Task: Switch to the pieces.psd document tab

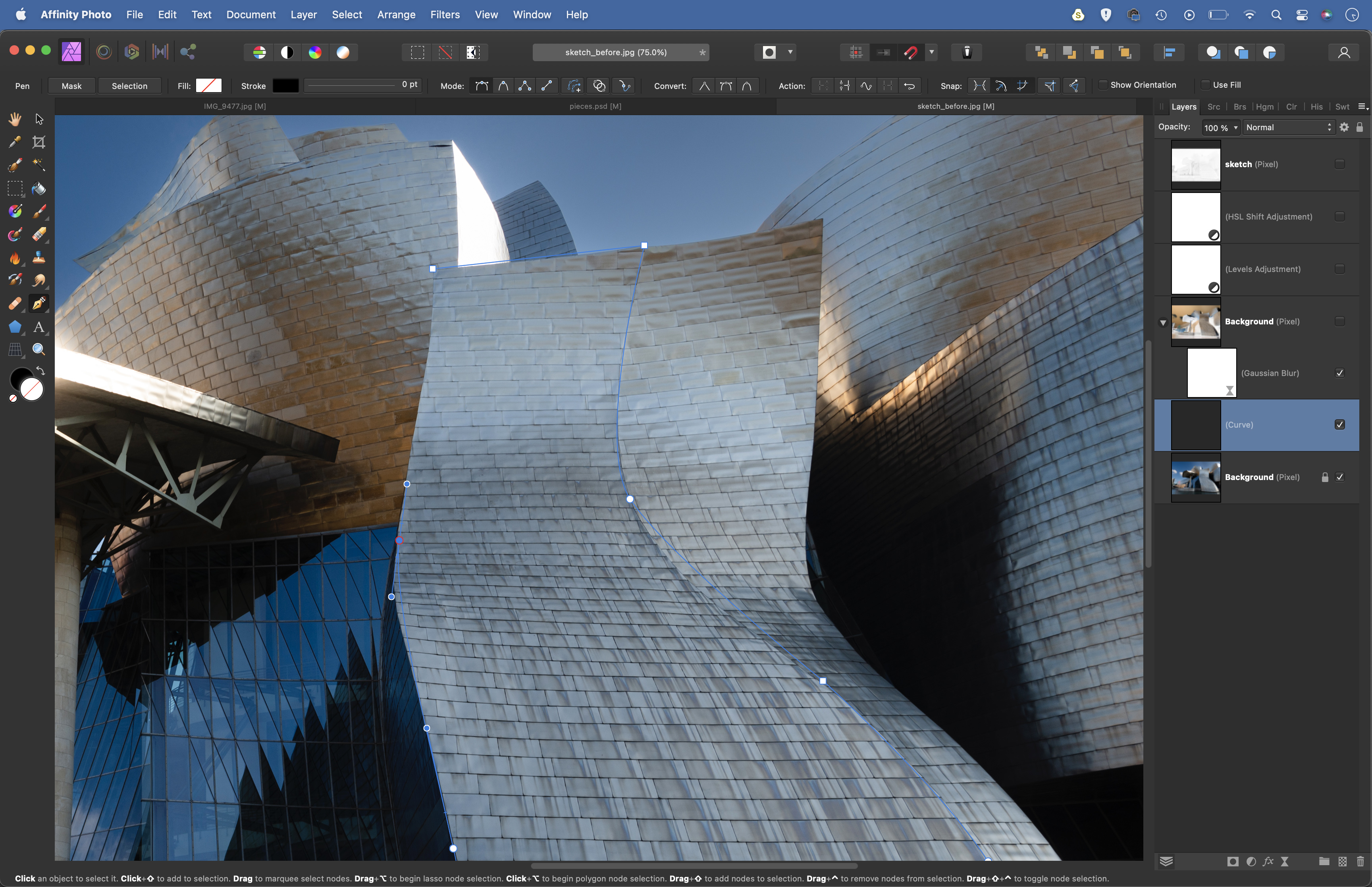Action: tap(595, 106)
